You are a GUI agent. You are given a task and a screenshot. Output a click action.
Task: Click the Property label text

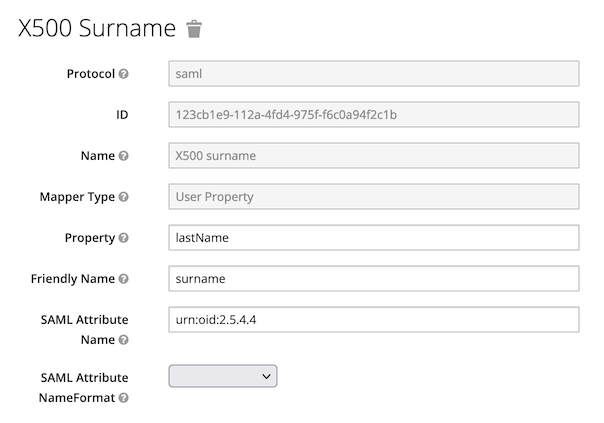pyautogui.click(x=90, y=238)
